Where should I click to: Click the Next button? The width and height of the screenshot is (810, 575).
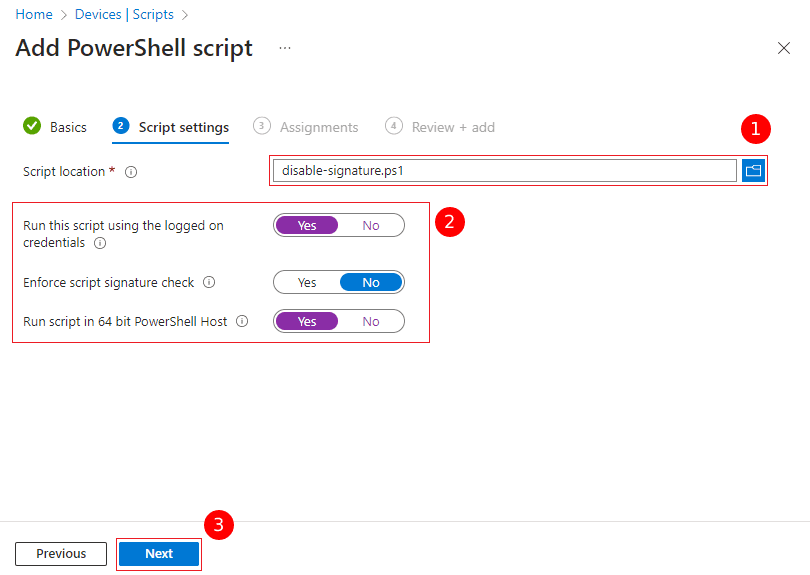pyautogui.click(x=159, y=554)
